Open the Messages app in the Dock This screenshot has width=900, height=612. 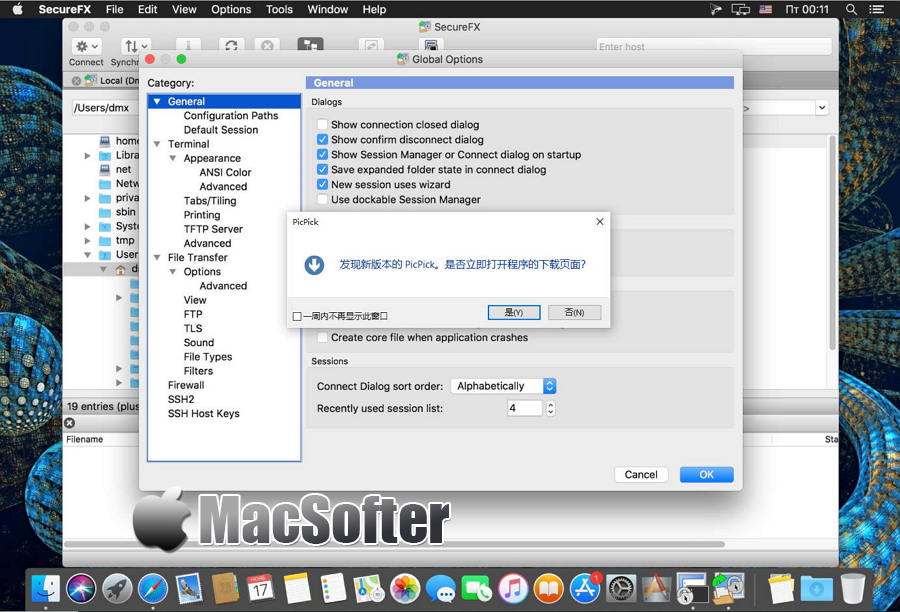coord(441,588)
